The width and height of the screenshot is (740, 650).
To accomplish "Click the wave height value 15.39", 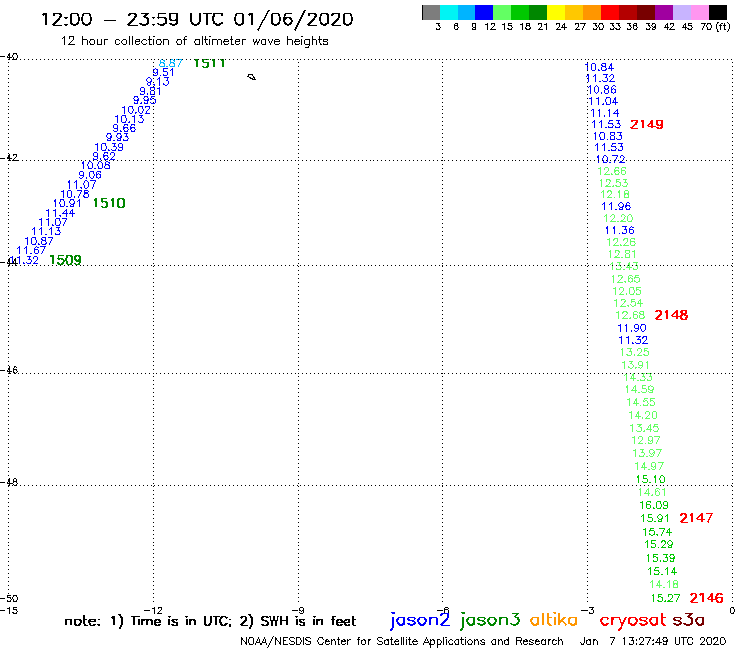I will [x=661, y=558].
